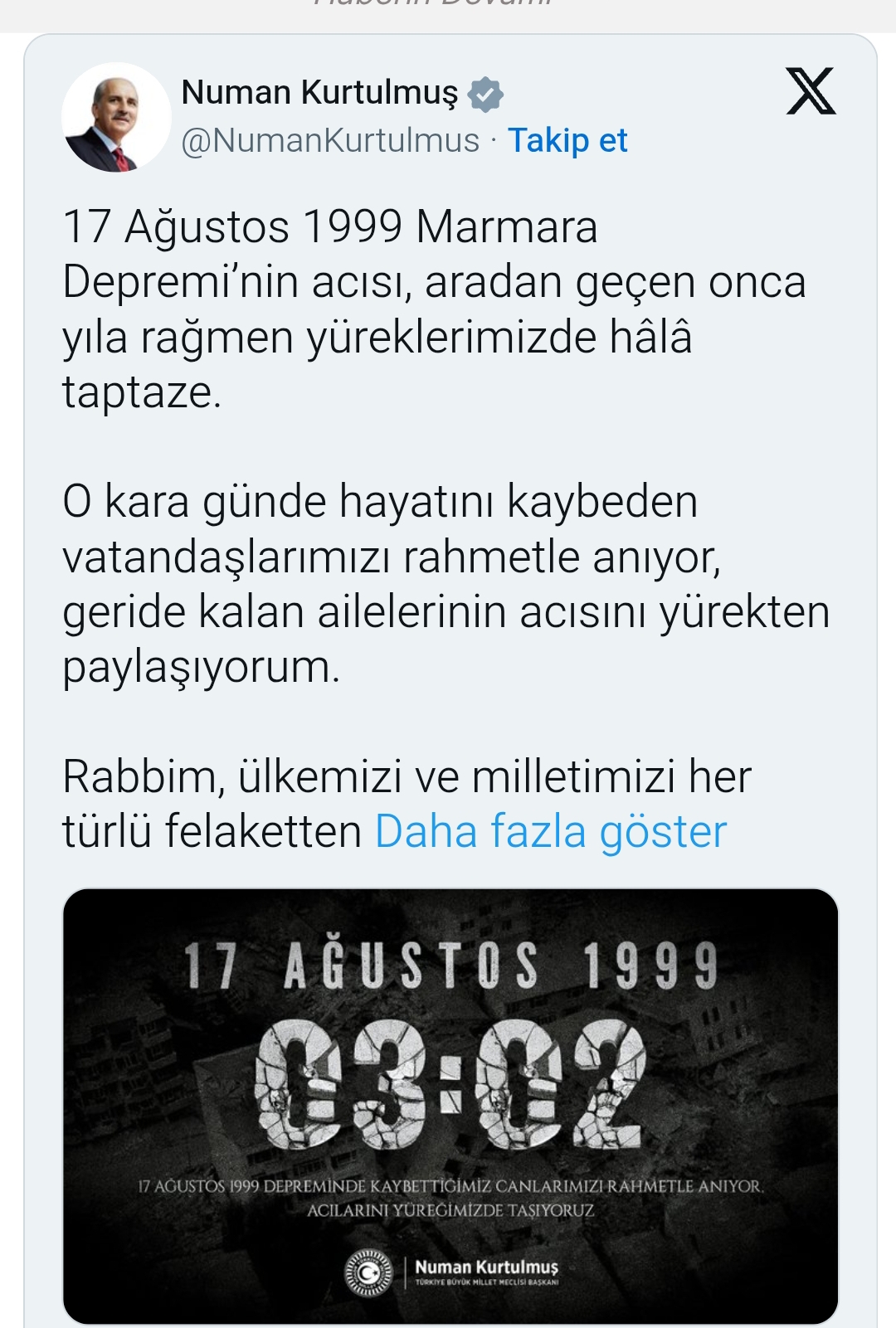Tap the blue verified badge next to the name
The height and width of the screenshot is (1328, 896).
485,94
